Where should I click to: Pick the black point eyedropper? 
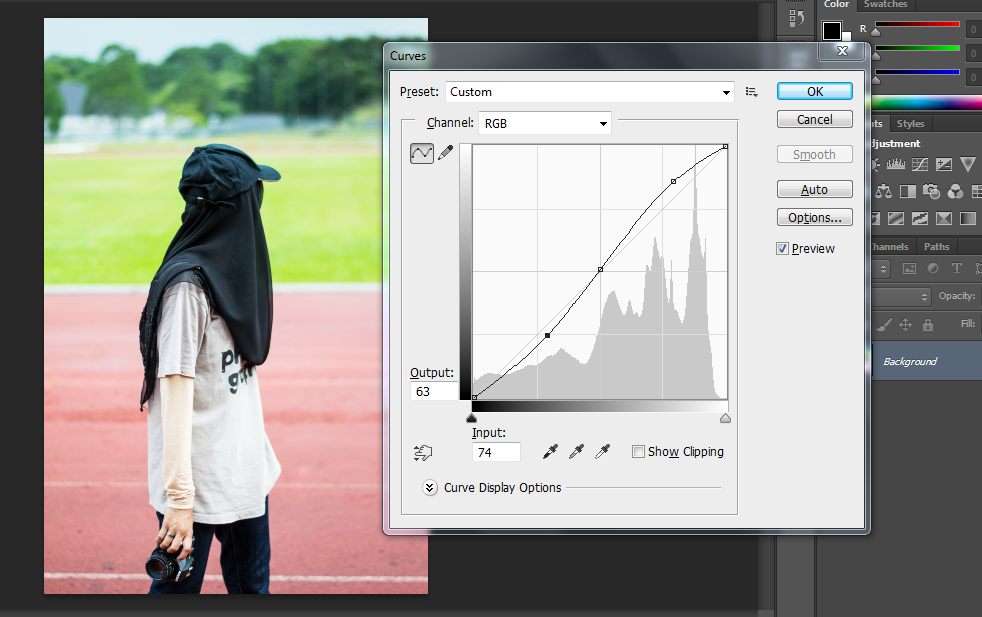[x=550, y=452]
